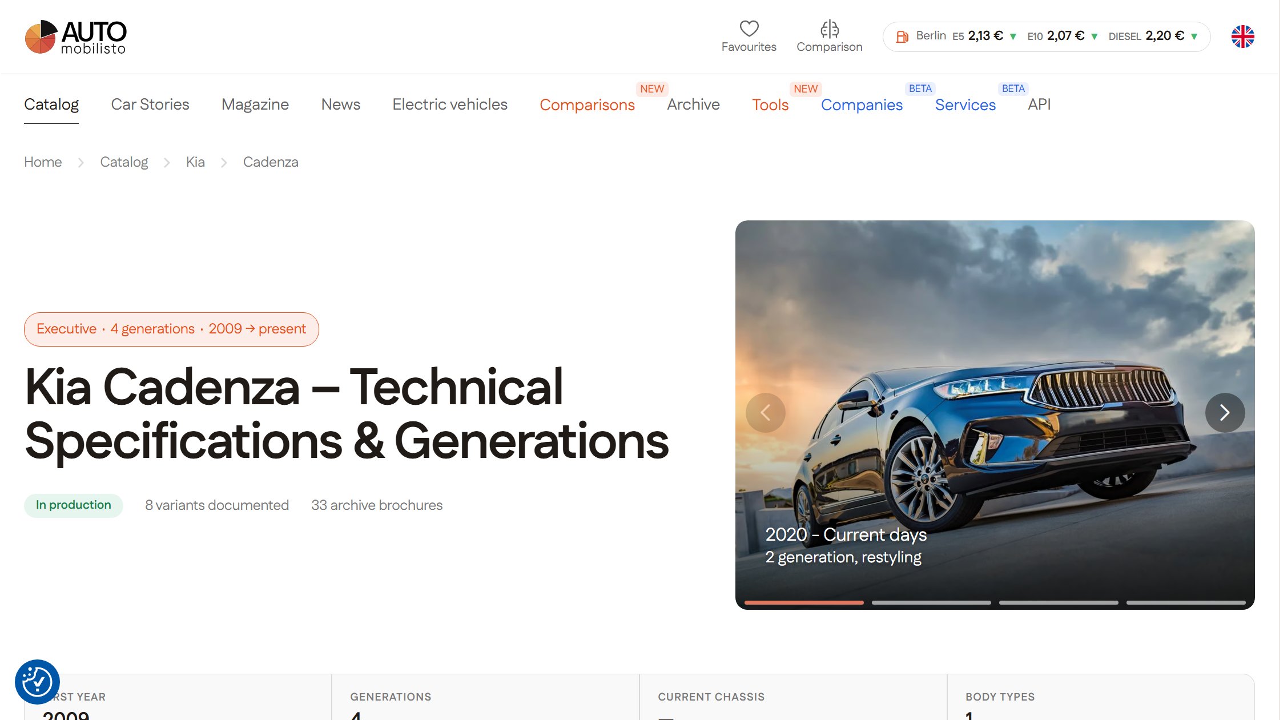Click the Executive generations tag
The height and width of the screenshot is (720, 1280).
[x=171, y=329]
